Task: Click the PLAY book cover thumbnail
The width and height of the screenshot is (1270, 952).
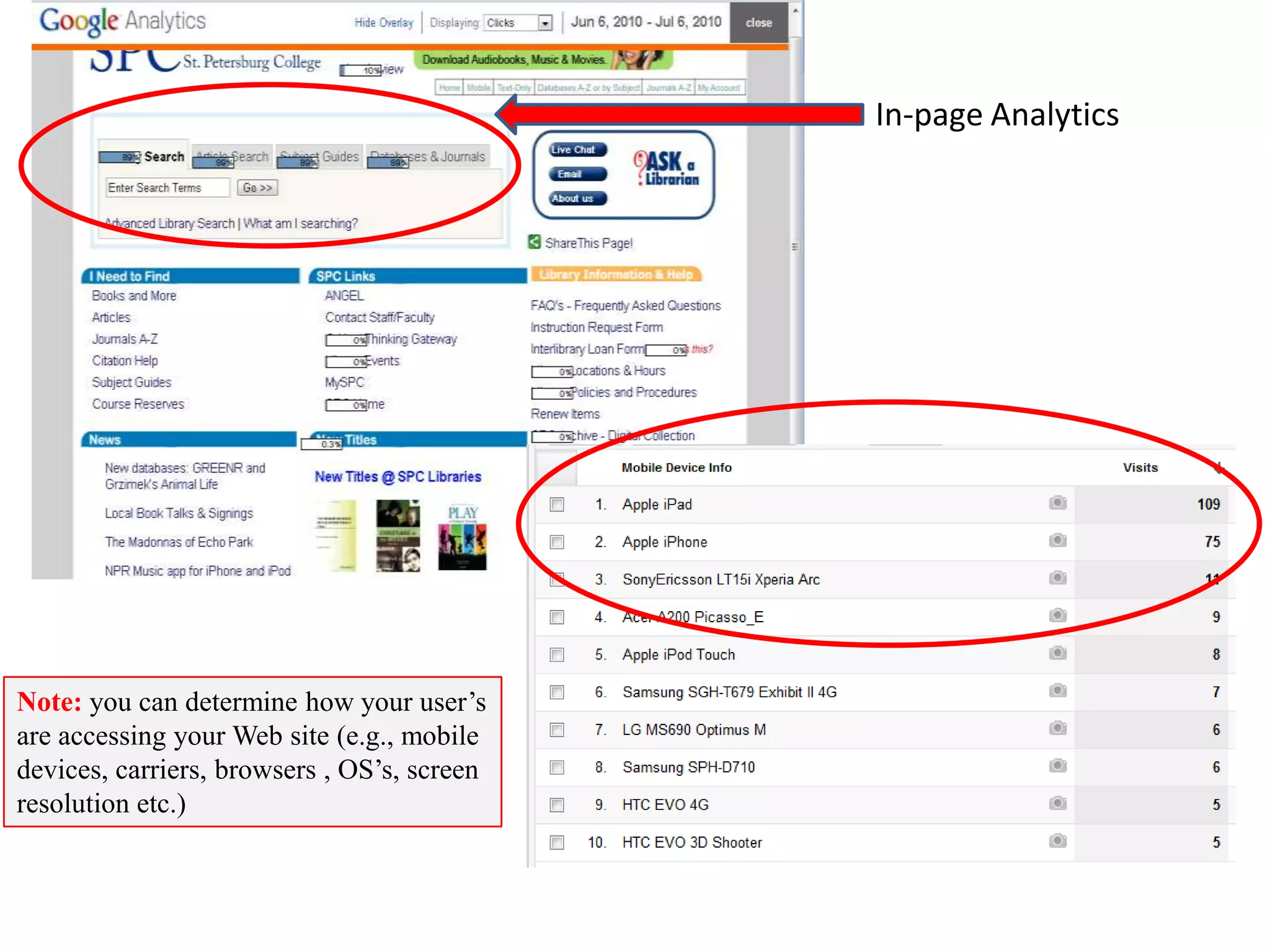Action: tap(462, 537)
